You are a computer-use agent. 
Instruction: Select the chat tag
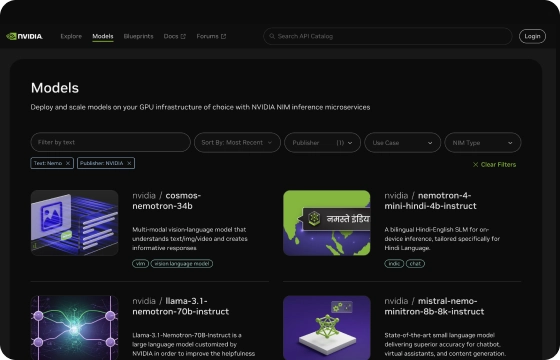415,264
